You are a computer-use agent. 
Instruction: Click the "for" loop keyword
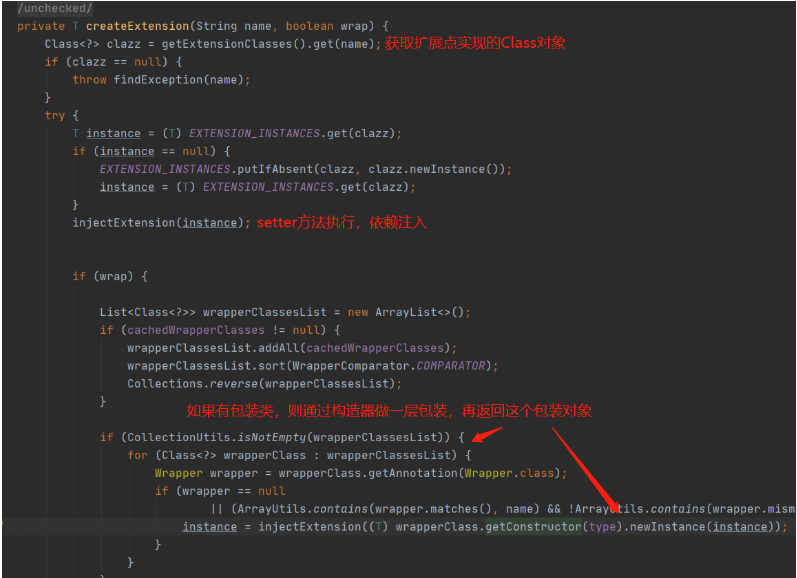(x=137, y=455)
